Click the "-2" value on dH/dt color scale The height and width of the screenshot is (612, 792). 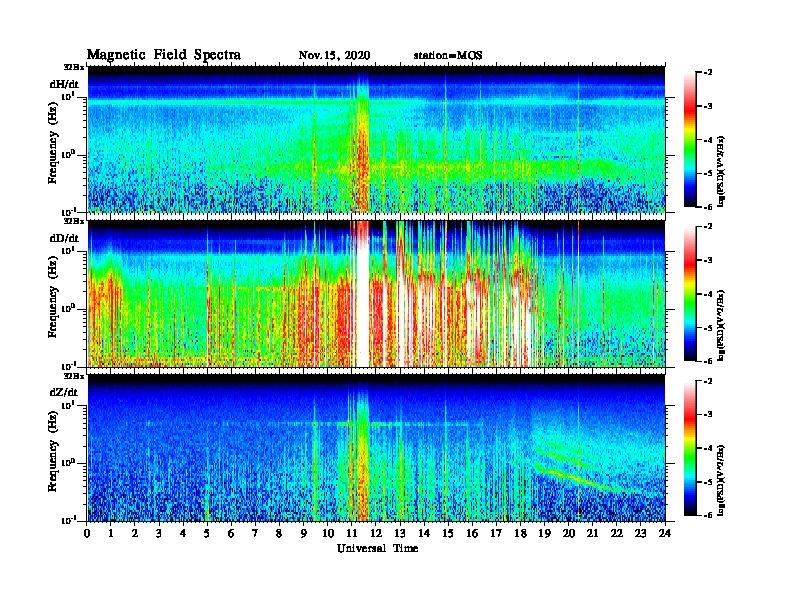coord(708,73)
